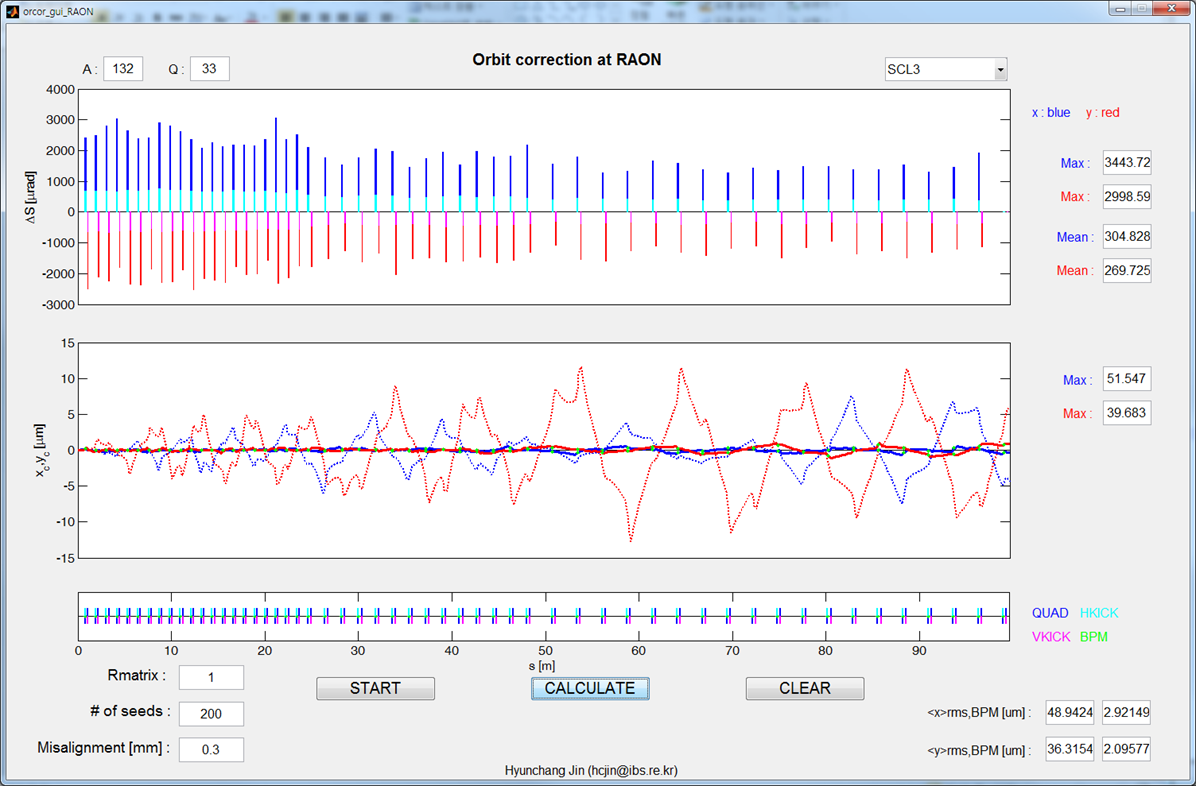The width and height of the screenshot is (1196, 786).
Task: Focus the Q charge input field
Action: [x=210, y=68]
